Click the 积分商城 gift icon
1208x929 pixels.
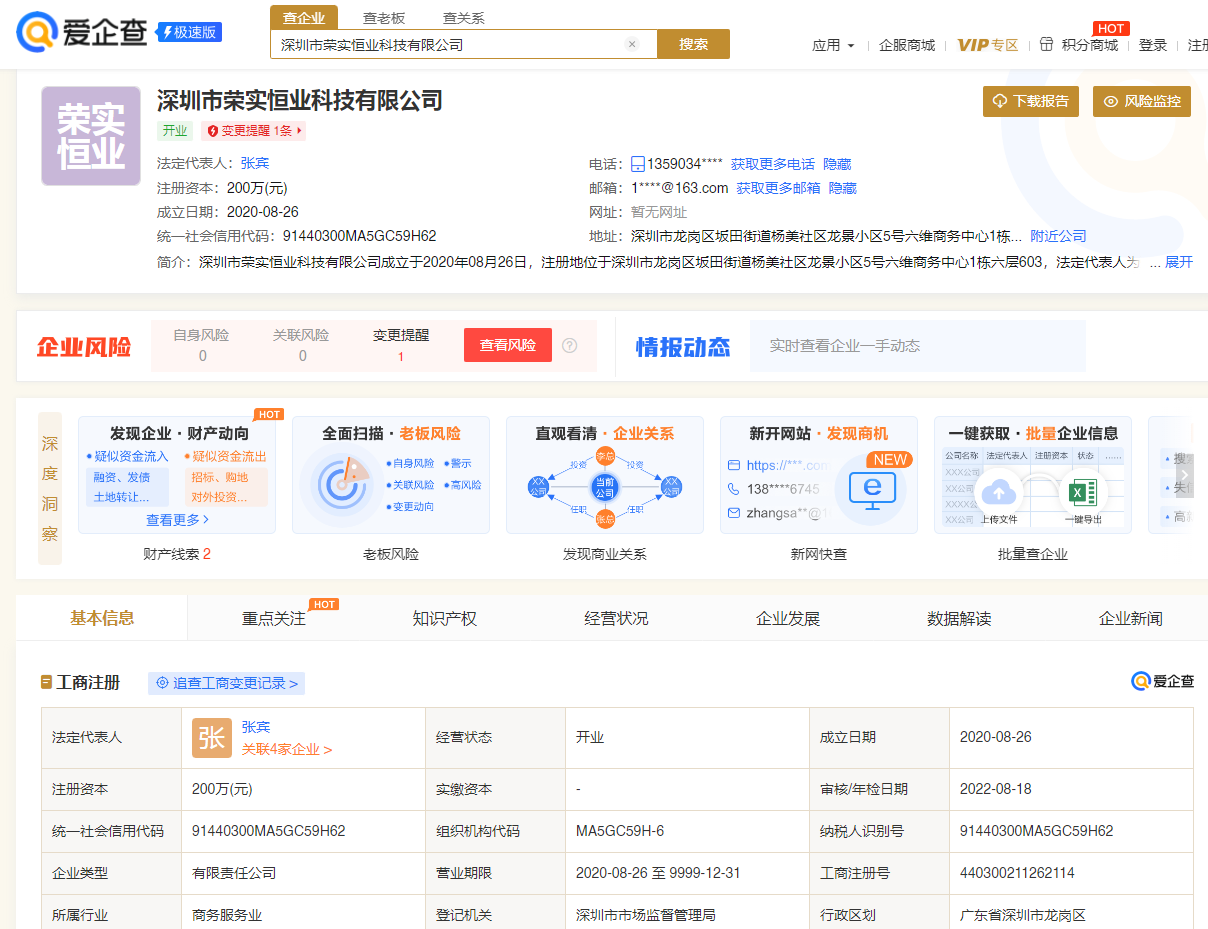1047,45
